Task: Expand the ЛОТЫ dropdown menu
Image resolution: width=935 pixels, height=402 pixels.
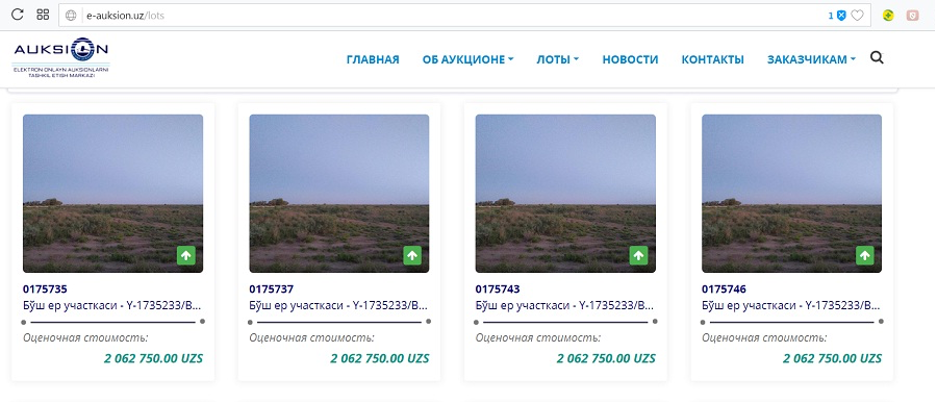Action: click(558, 60)
